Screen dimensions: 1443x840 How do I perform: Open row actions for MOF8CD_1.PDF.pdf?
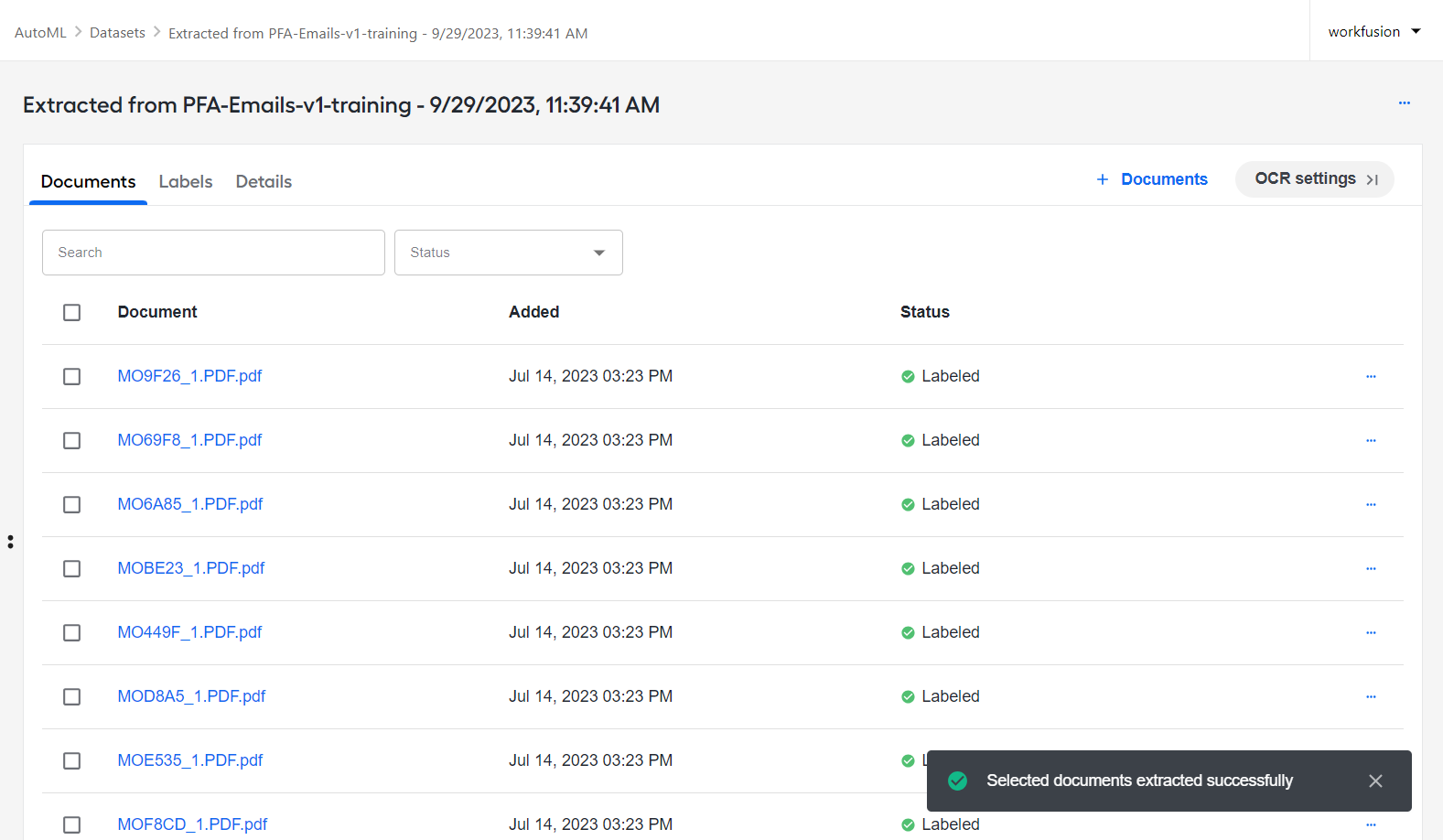point(1371,824)
